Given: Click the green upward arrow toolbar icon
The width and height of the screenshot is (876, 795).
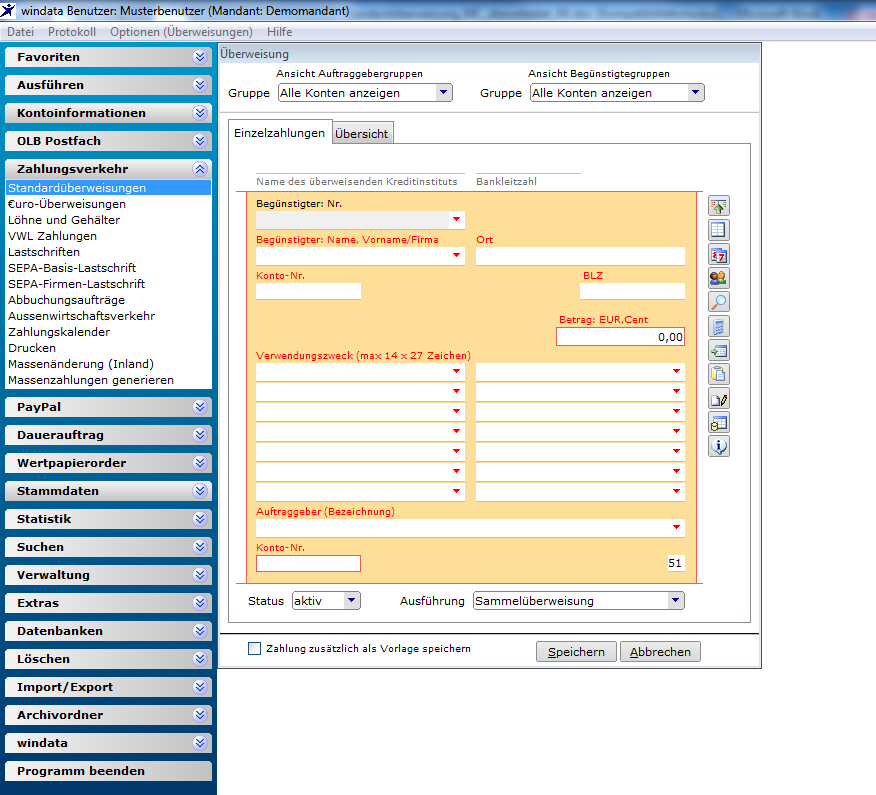Looking at the screenshot, I should coord(718,206).
